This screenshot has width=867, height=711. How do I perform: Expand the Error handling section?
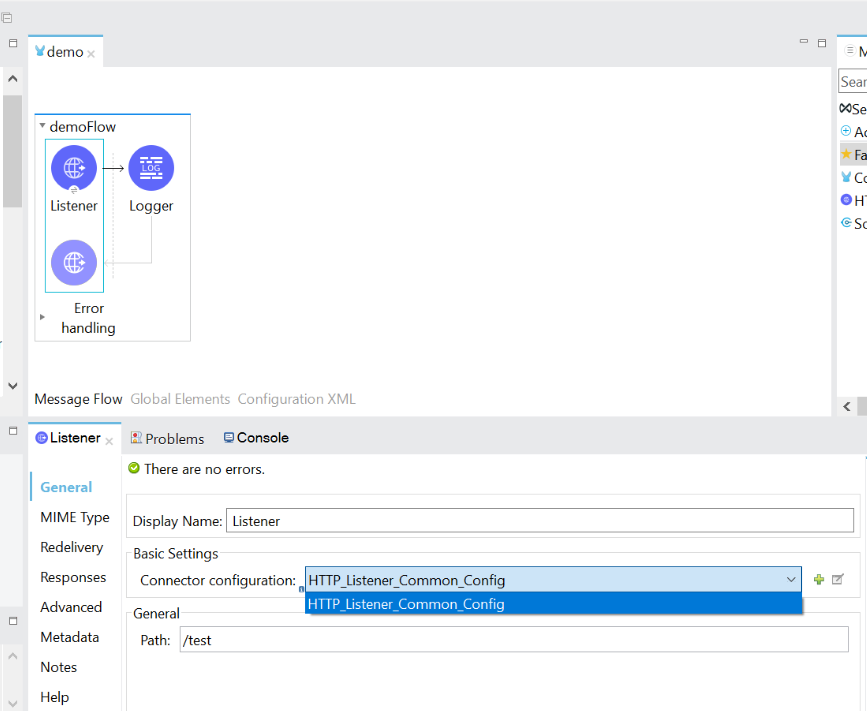click(x=42, y=317)
